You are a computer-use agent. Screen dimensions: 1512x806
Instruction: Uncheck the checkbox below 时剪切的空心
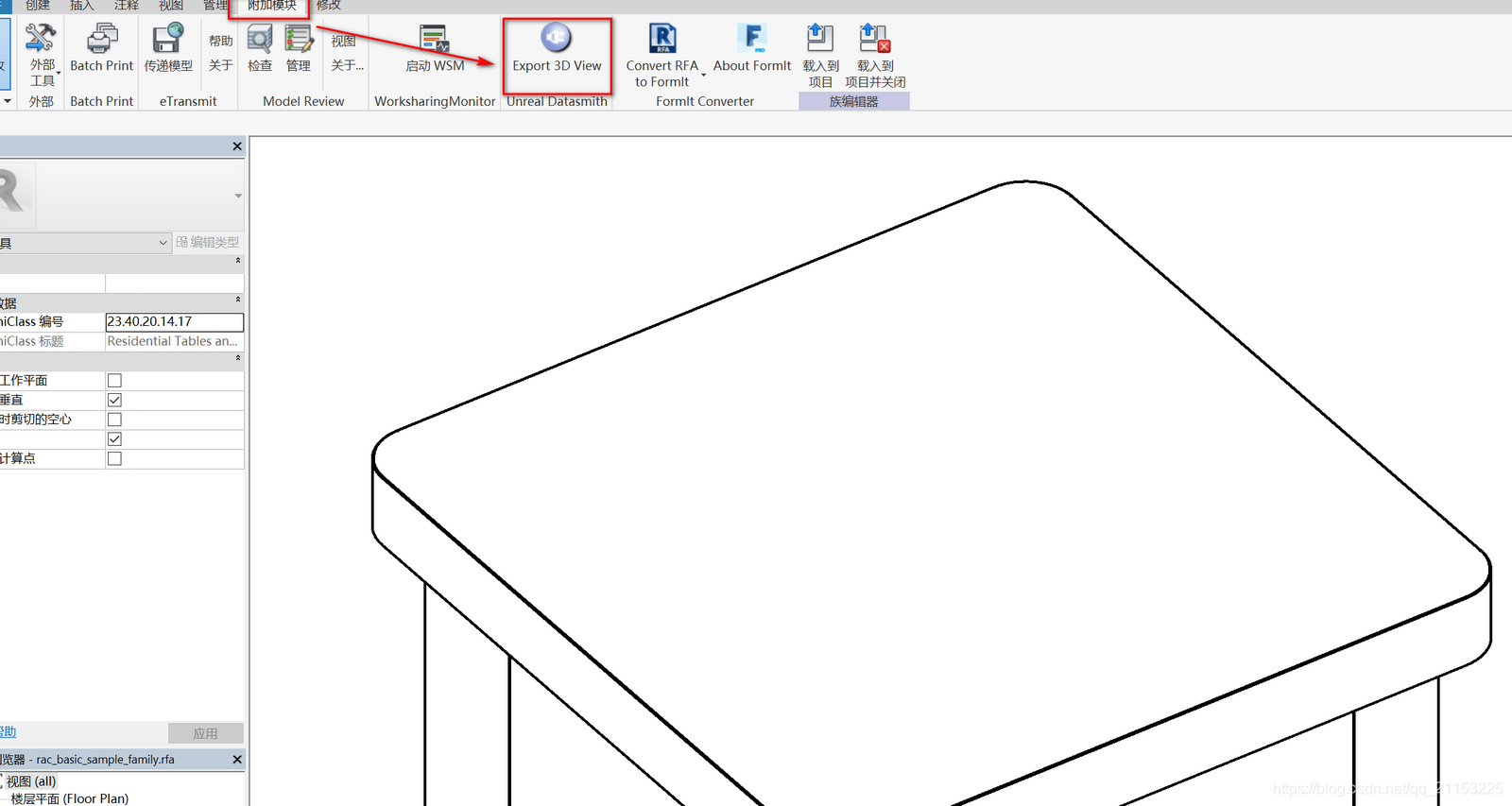(x=114, y=439)
